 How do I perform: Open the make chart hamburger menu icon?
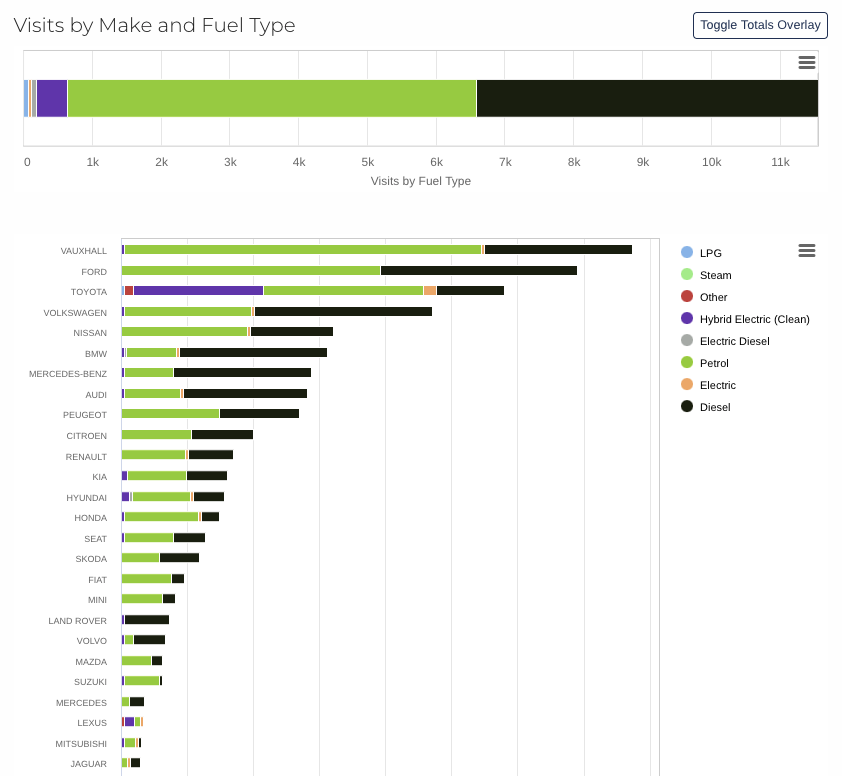pos(806,251)
